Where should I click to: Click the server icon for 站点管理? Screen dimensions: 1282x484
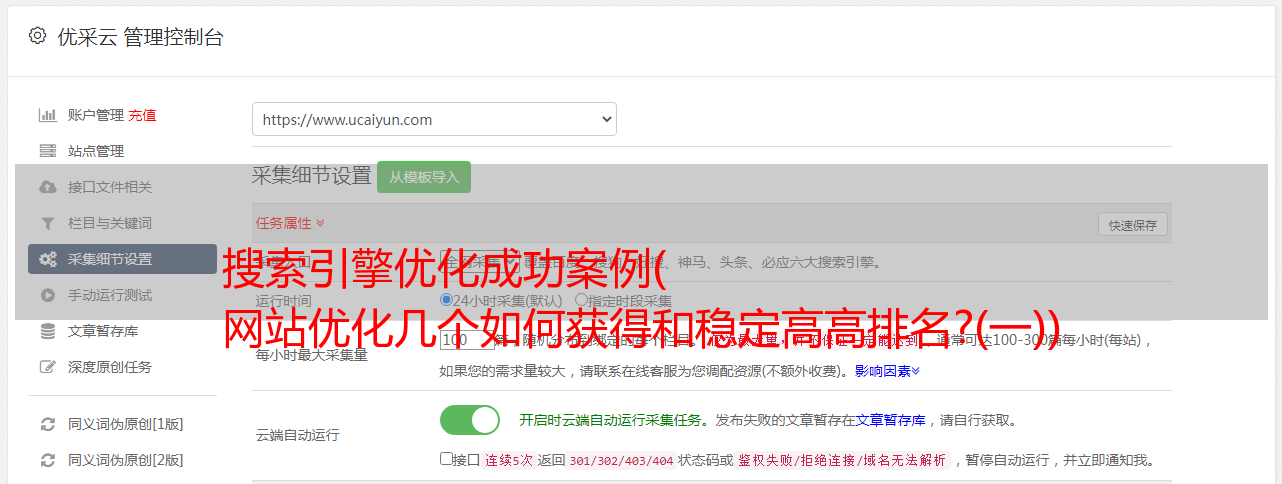[x=47, y=151]
